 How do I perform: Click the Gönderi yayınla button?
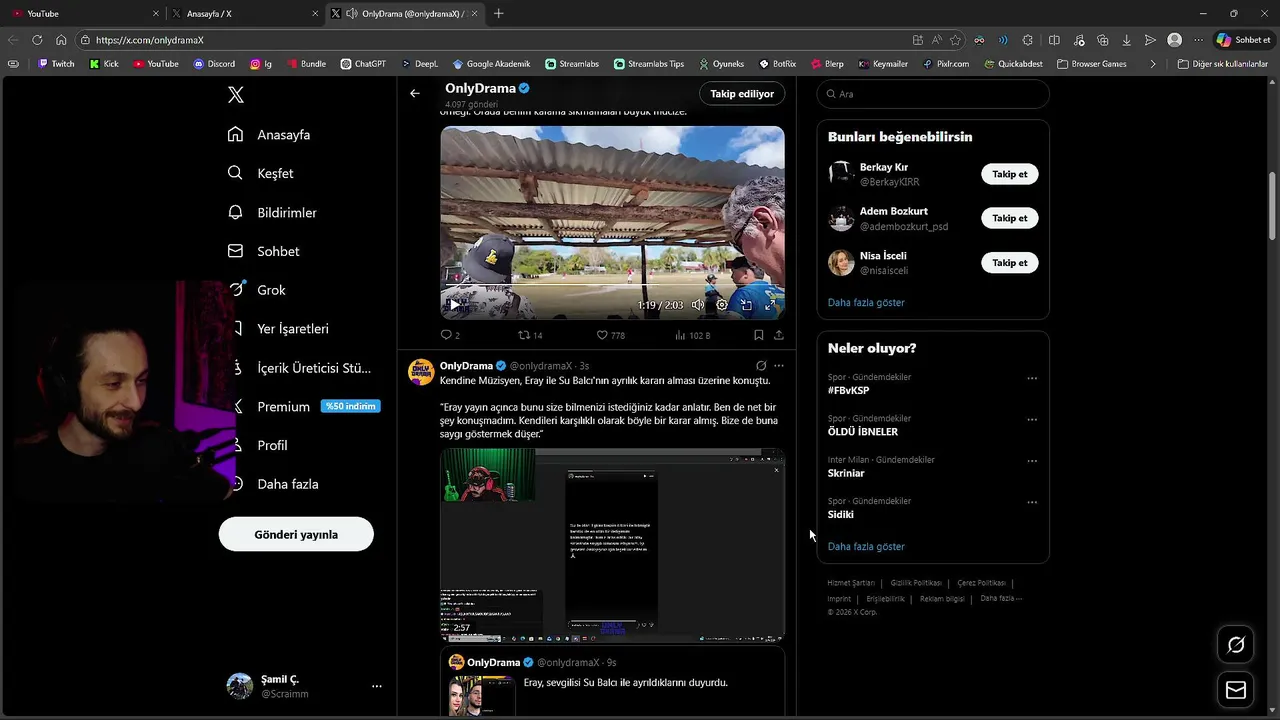296,534
